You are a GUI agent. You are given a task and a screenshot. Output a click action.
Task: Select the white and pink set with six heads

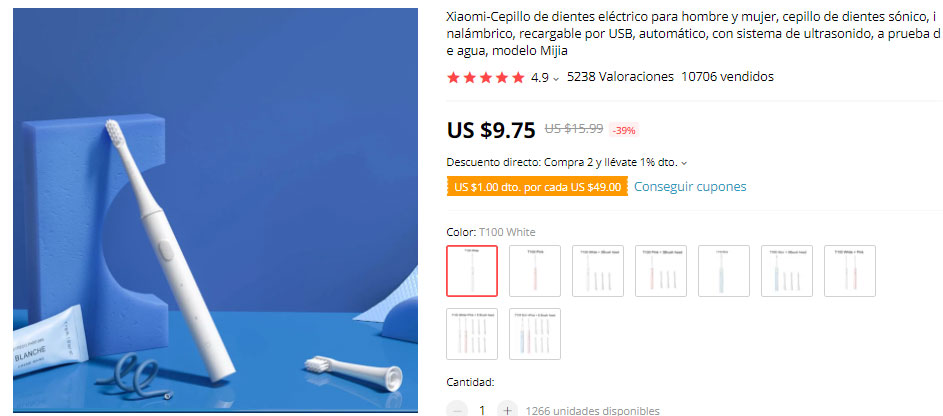[x=472, y=334]
